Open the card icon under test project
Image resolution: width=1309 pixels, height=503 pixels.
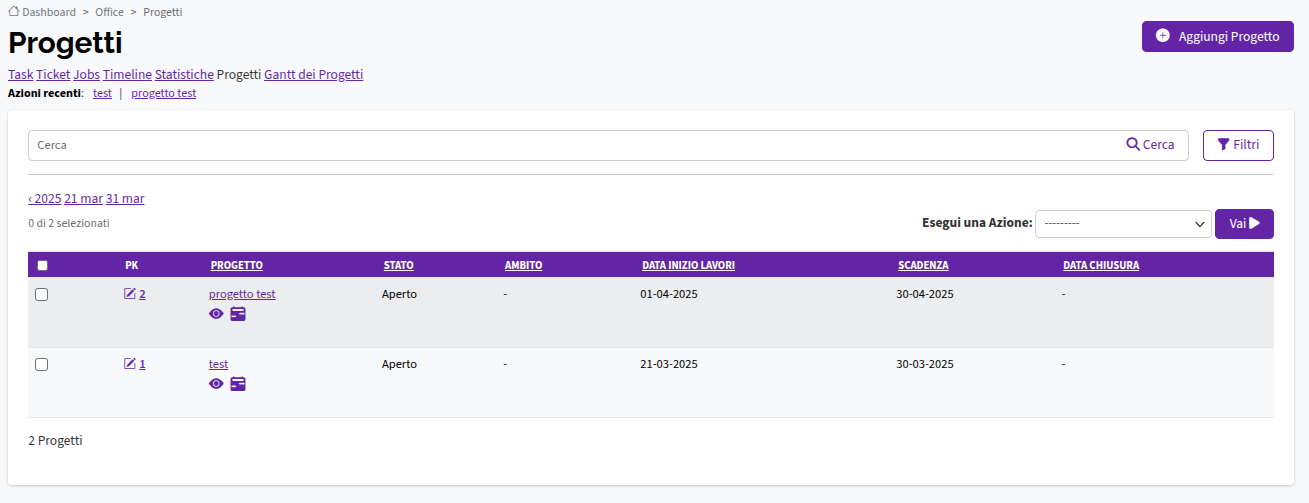pos(238,384)
